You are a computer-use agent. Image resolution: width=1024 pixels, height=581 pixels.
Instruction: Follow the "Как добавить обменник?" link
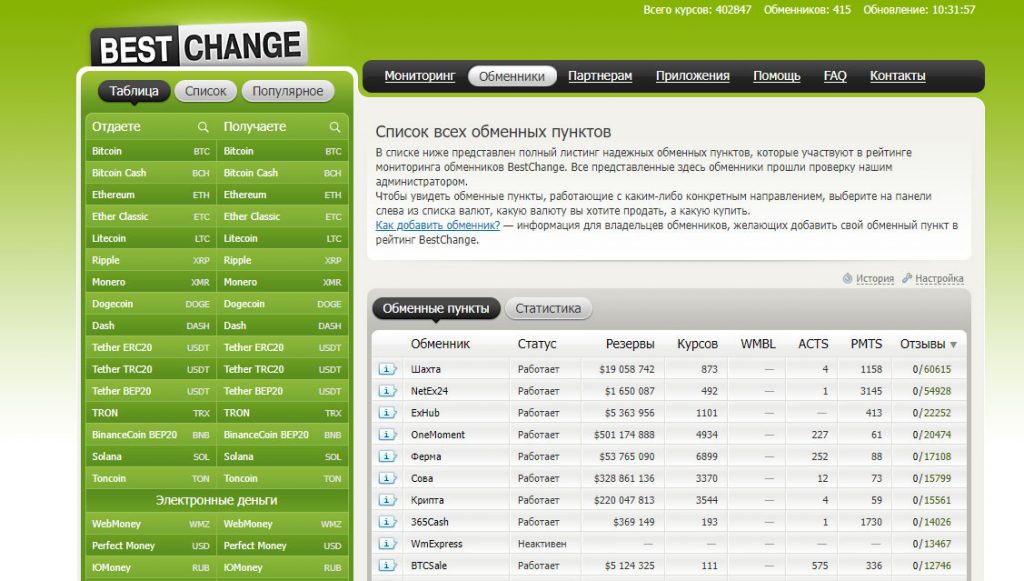(x=438, y=226)
